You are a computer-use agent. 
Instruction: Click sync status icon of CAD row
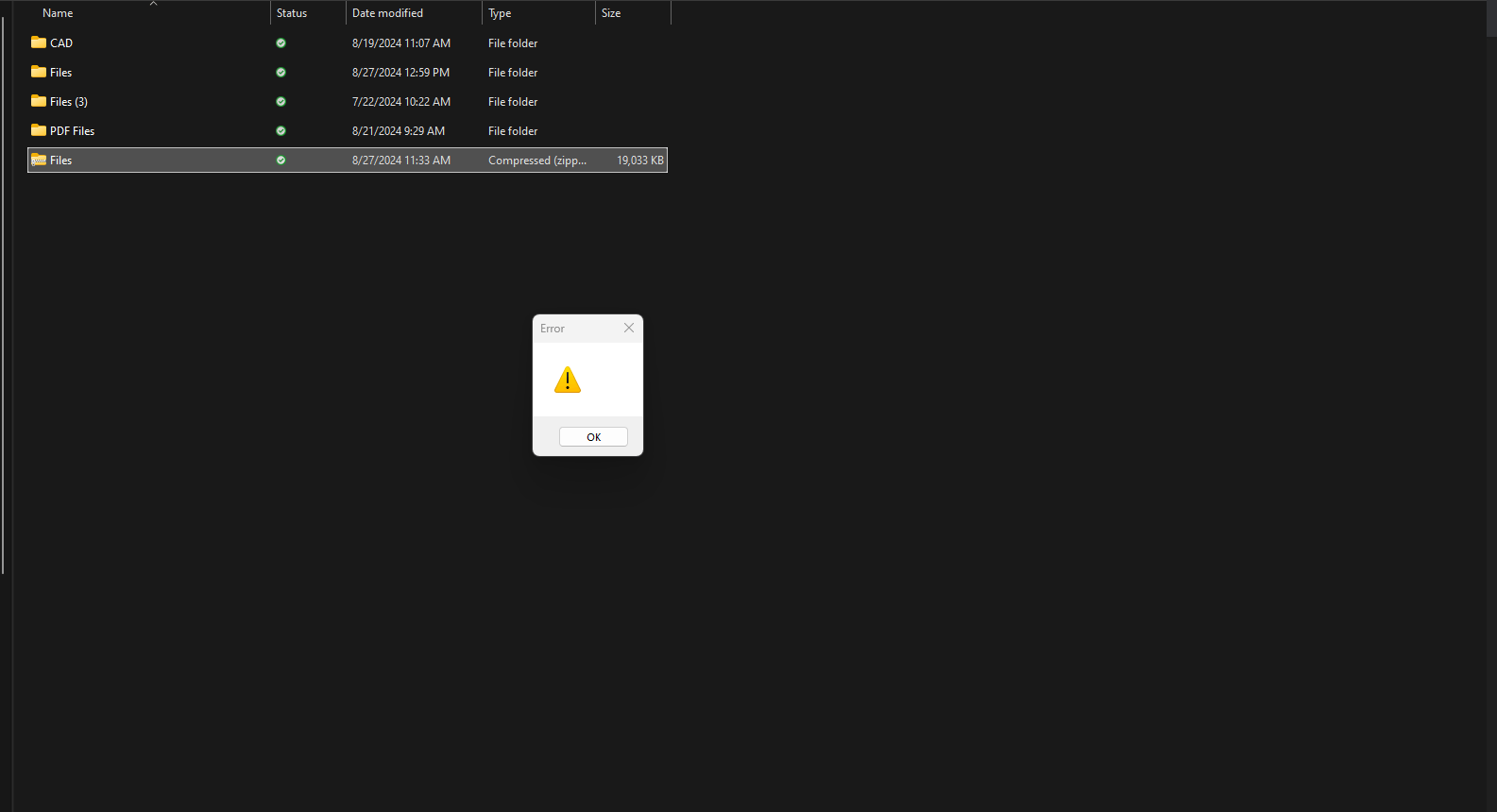(281, 43)
